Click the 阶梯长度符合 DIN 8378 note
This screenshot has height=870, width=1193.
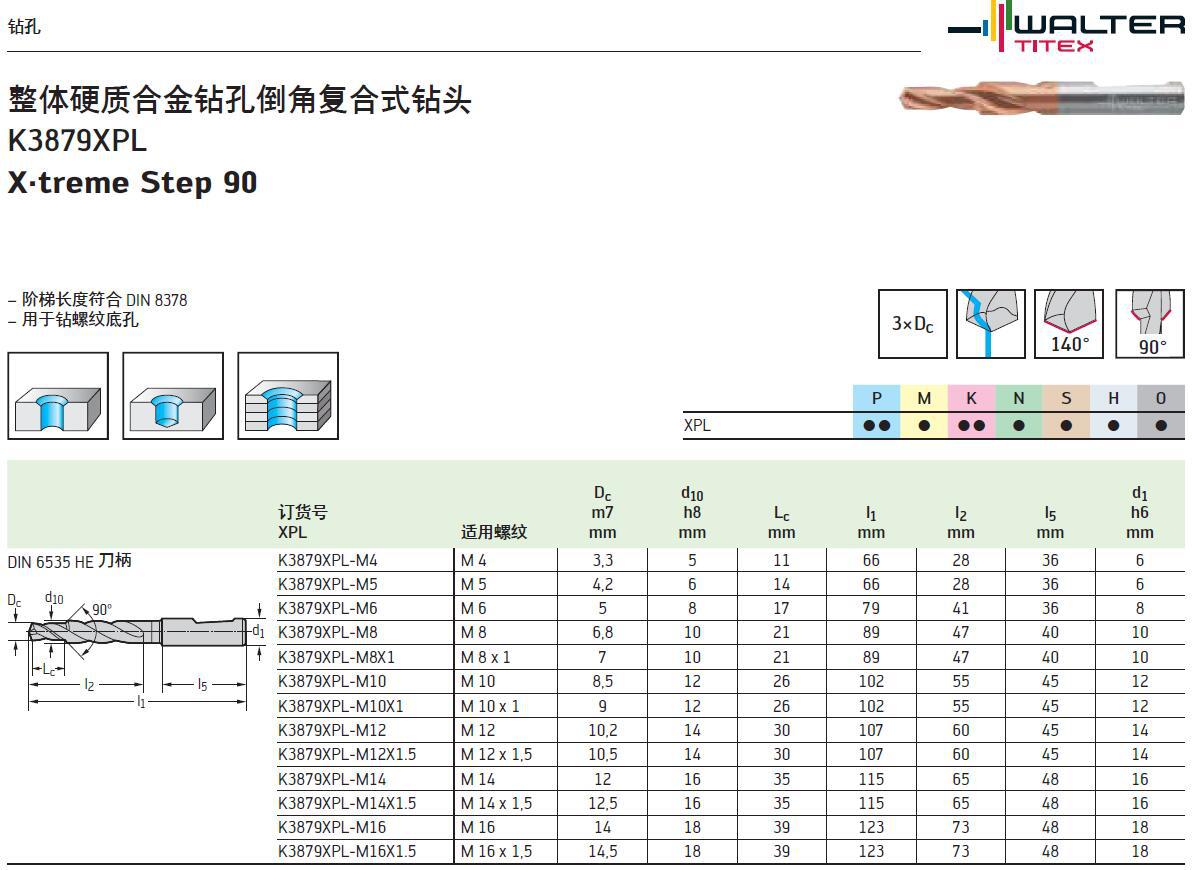point(97,300)
